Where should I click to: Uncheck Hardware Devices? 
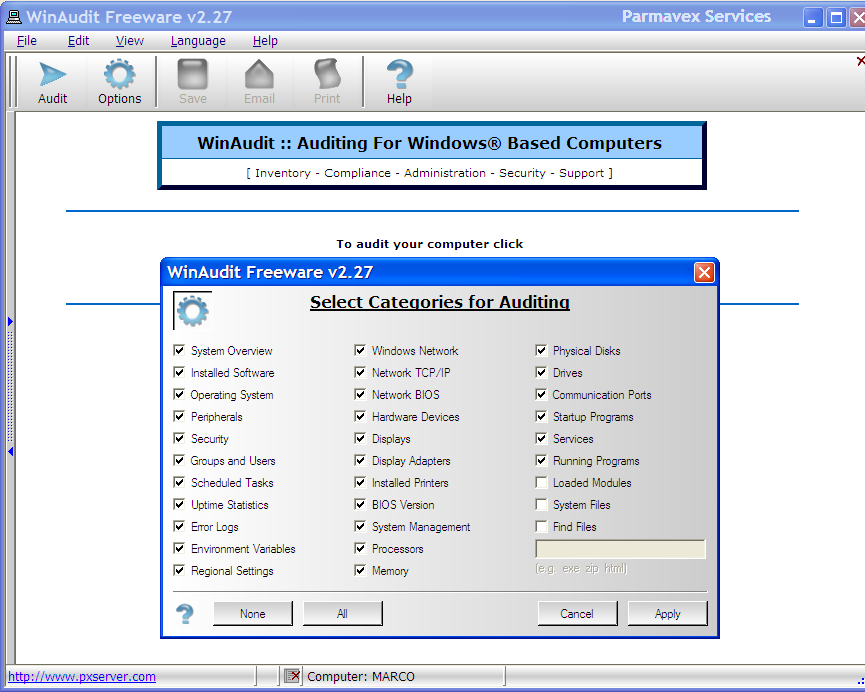click(360, 417)
